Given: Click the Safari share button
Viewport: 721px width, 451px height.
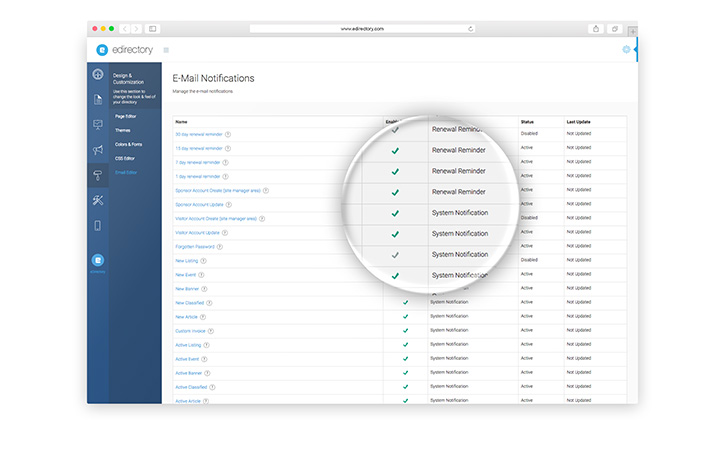Looking at the screenshot, I should tap(596, 29).
